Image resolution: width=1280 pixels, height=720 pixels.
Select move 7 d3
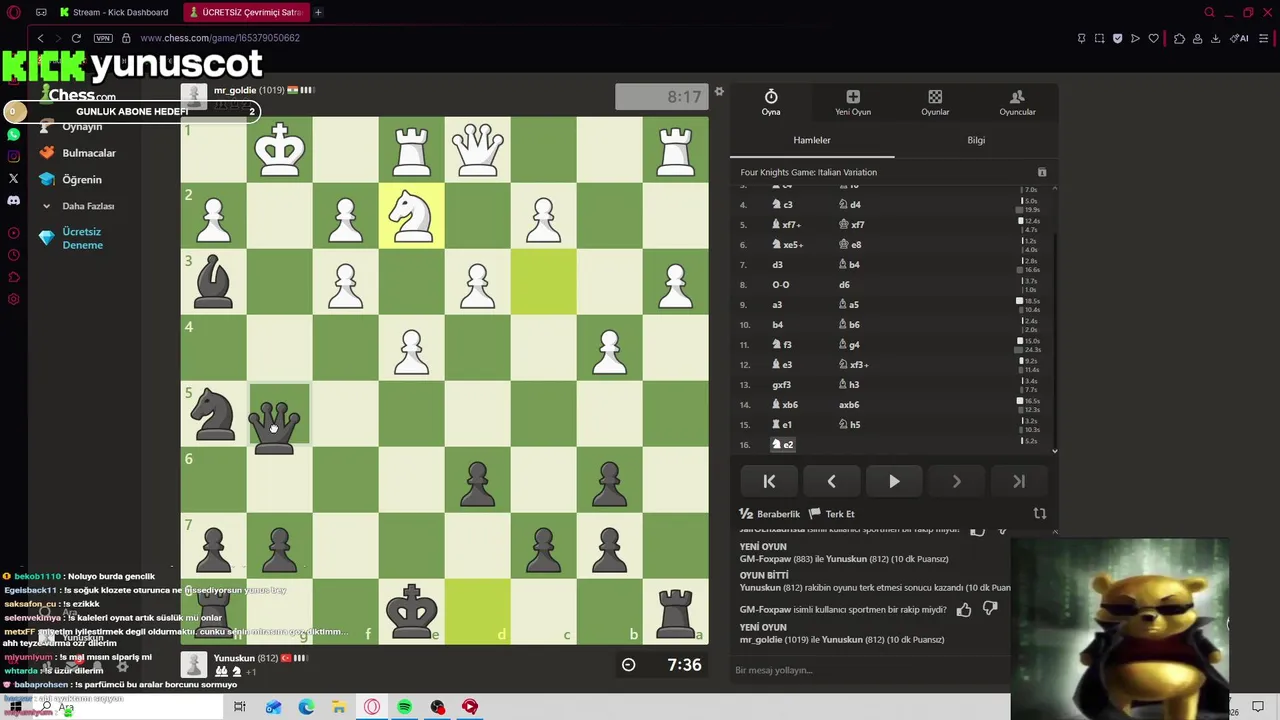pyautogui.click(x=777, y=264)
